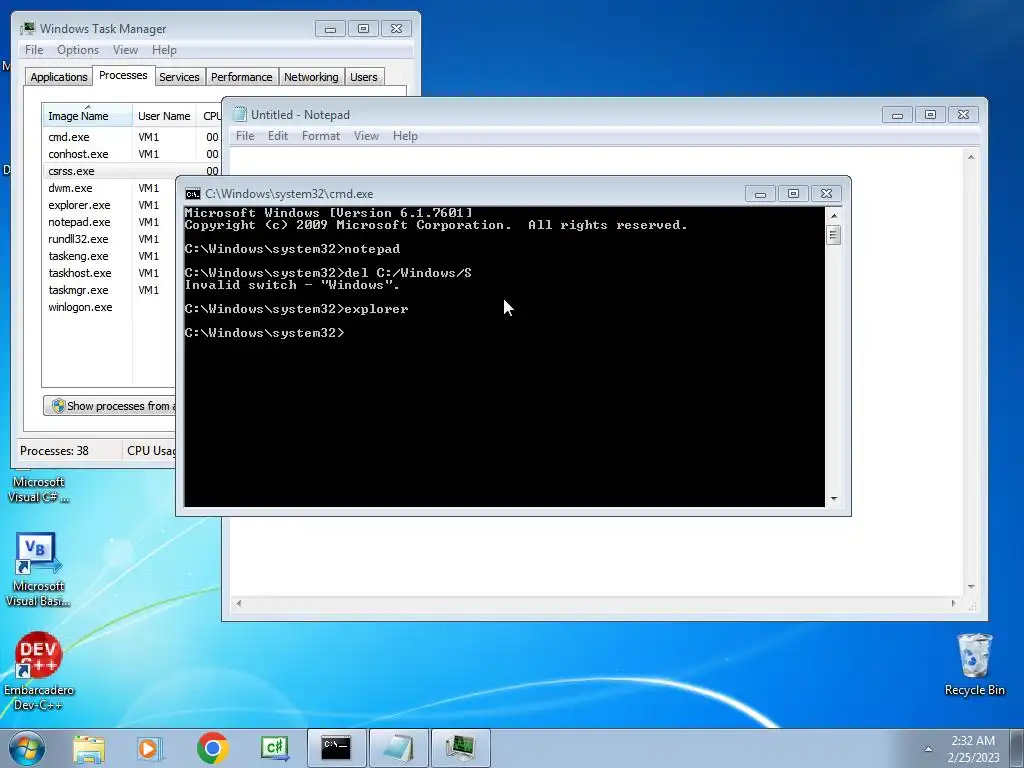Image resolution: width=1024 pixels, height=768 pixels.
Task: Click the Task Manager title bar icon
Action: click(28, 29)
